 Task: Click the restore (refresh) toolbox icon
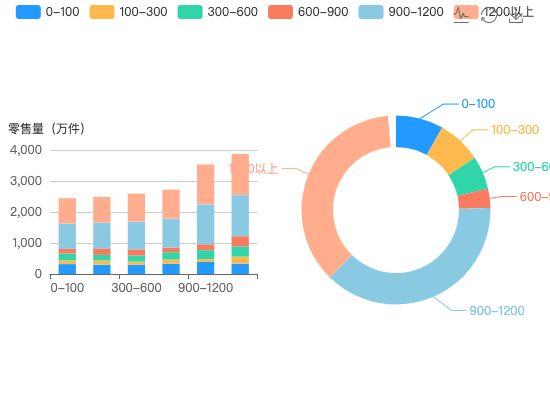[489, 15]
